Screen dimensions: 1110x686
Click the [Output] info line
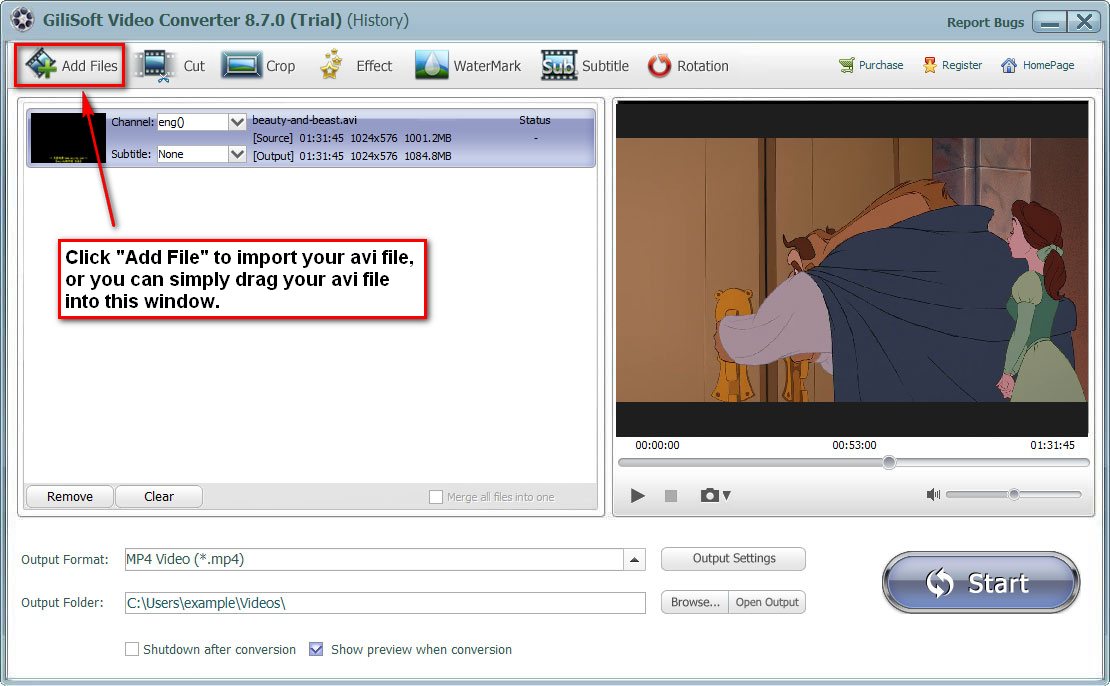[352, 156]
